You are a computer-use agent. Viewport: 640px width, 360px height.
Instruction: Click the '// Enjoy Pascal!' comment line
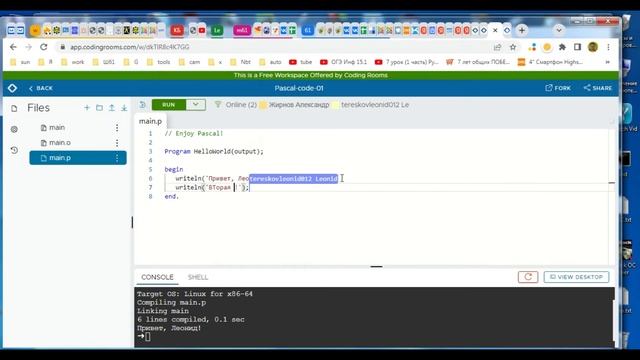click(x=194, y=133)
